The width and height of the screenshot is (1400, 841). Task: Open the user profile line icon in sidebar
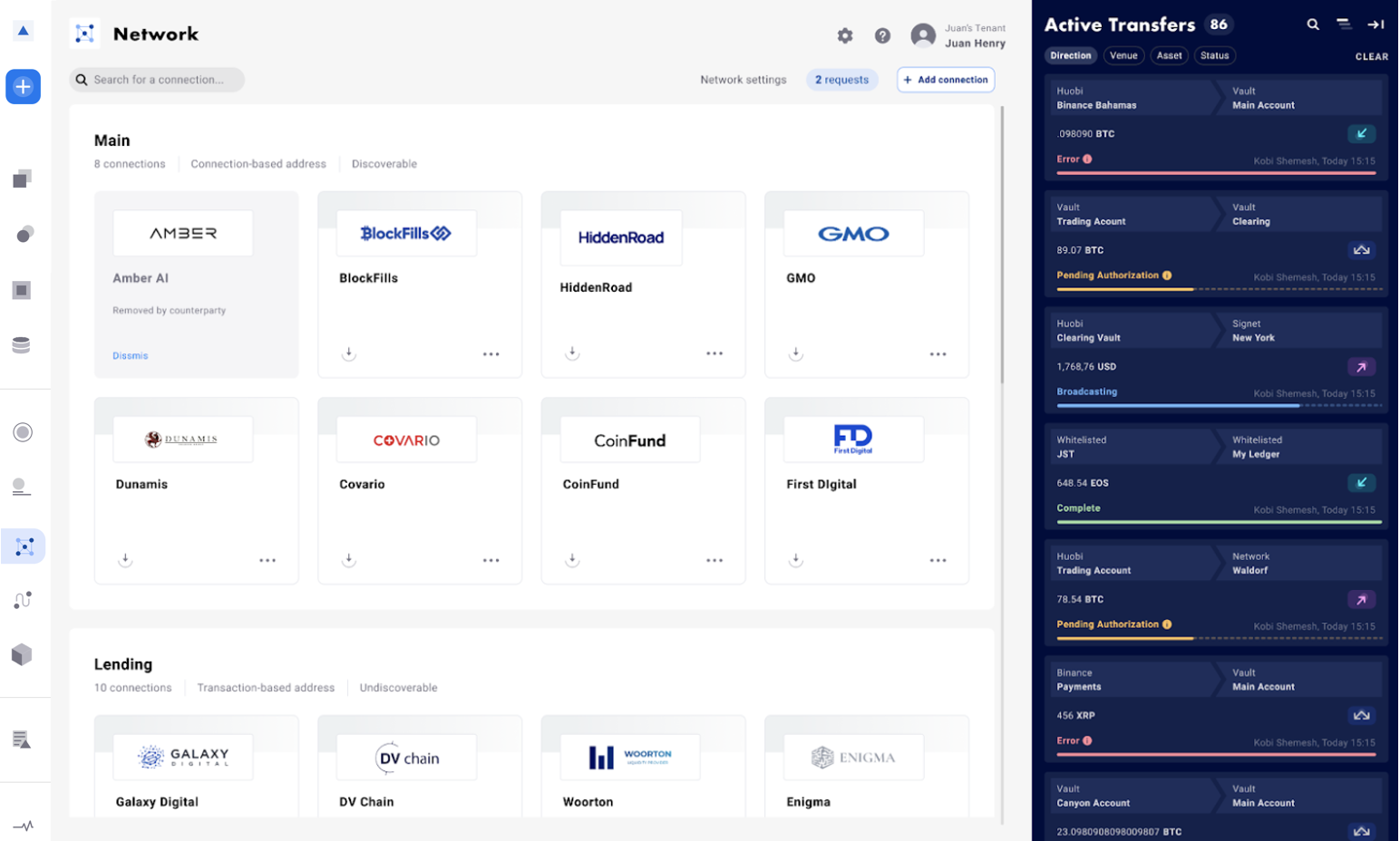point(22,488)
